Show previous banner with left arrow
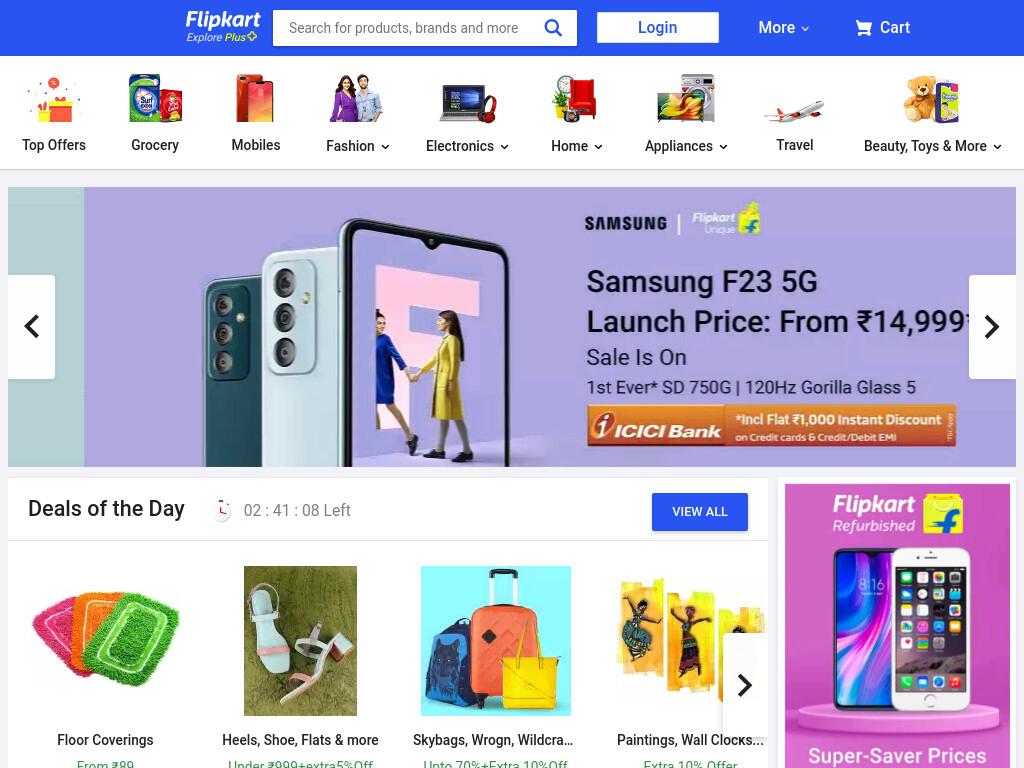This screenshot has width=1024, height=768. (x=31, y=327)
